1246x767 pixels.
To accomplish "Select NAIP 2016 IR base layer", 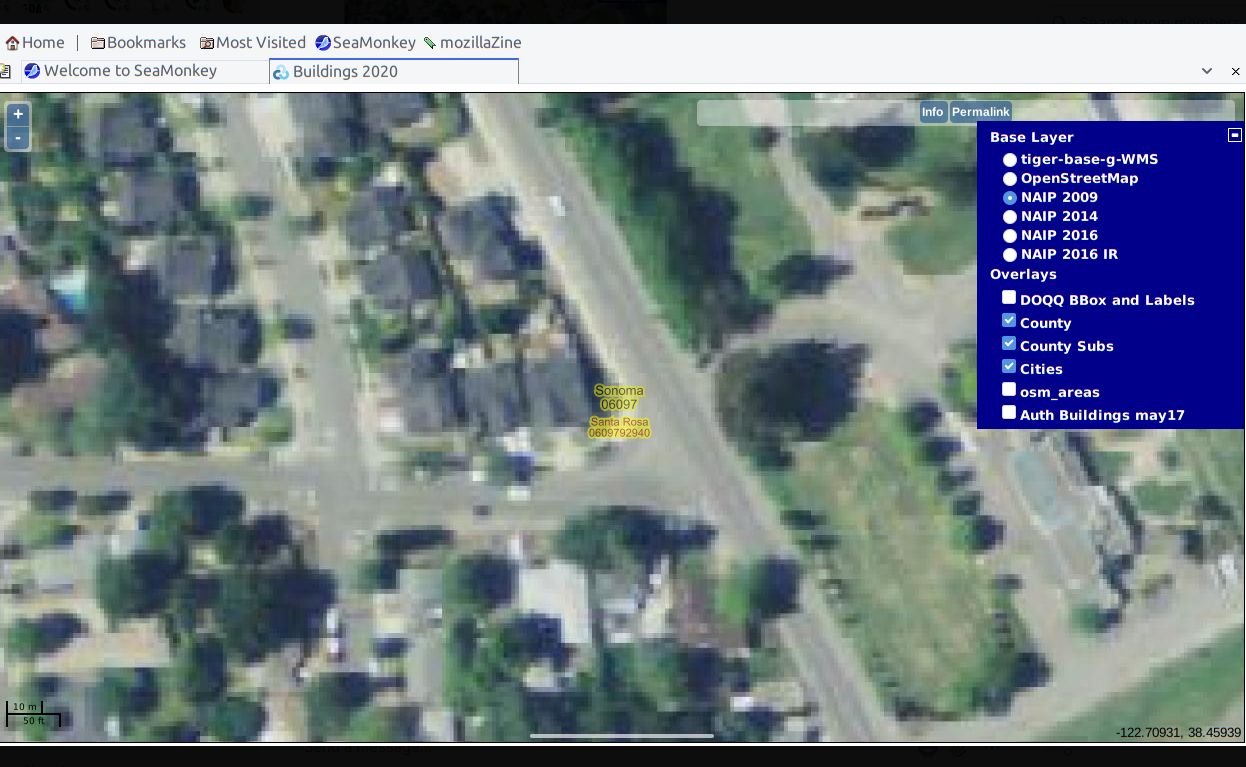I will pyautogui.click(x=1010, y=255).
